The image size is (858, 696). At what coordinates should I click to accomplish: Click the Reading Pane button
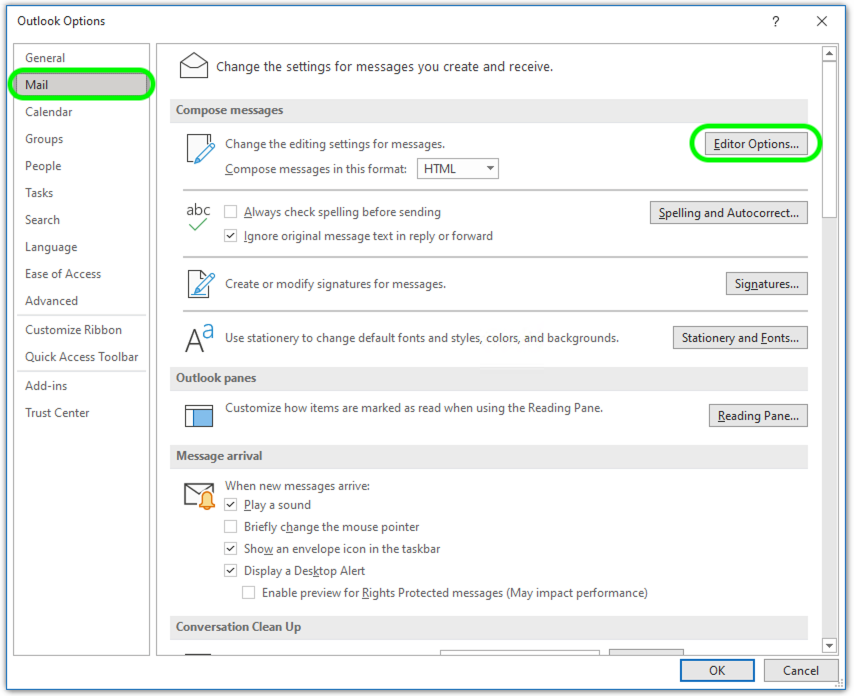(758, 416)
